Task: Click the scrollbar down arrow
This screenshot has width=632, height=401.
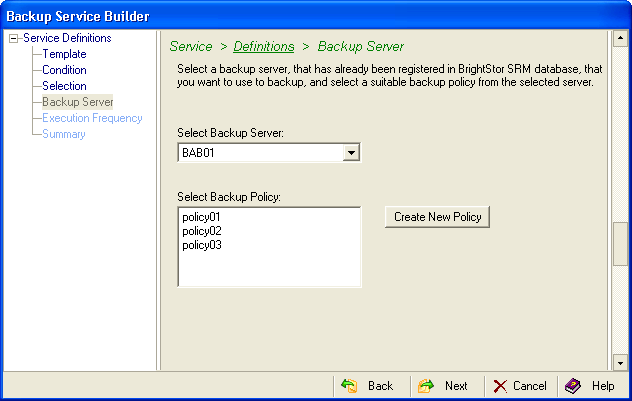Action: 620,363
